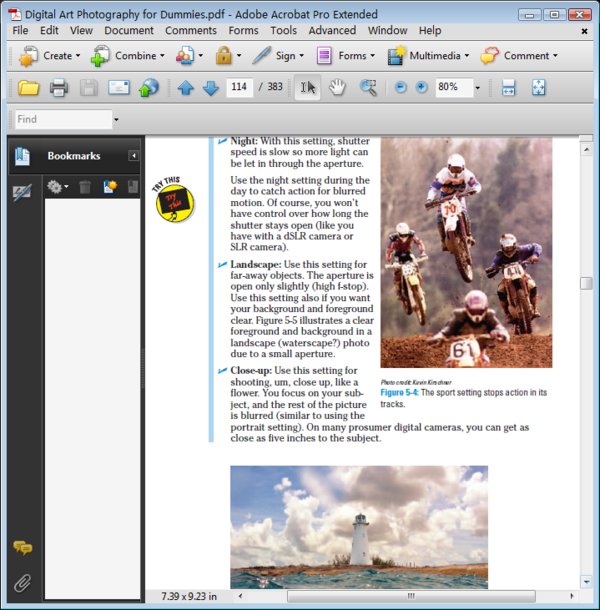Click the Comment bubble icon
The image size is (600, 610).
(489, 56)
